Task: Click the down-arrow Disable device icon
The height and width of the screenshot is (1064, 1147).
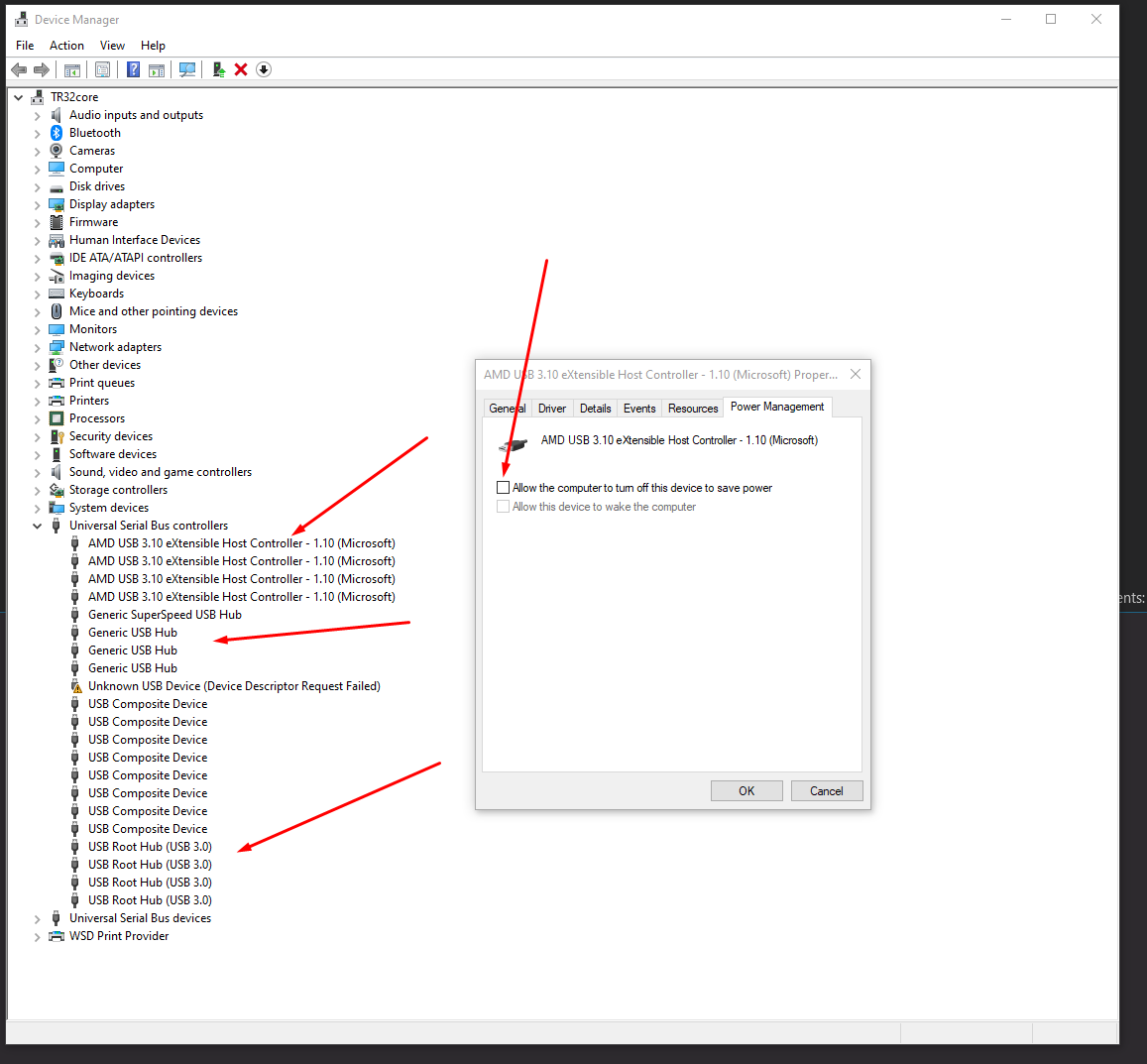Action: click(264, 69)
